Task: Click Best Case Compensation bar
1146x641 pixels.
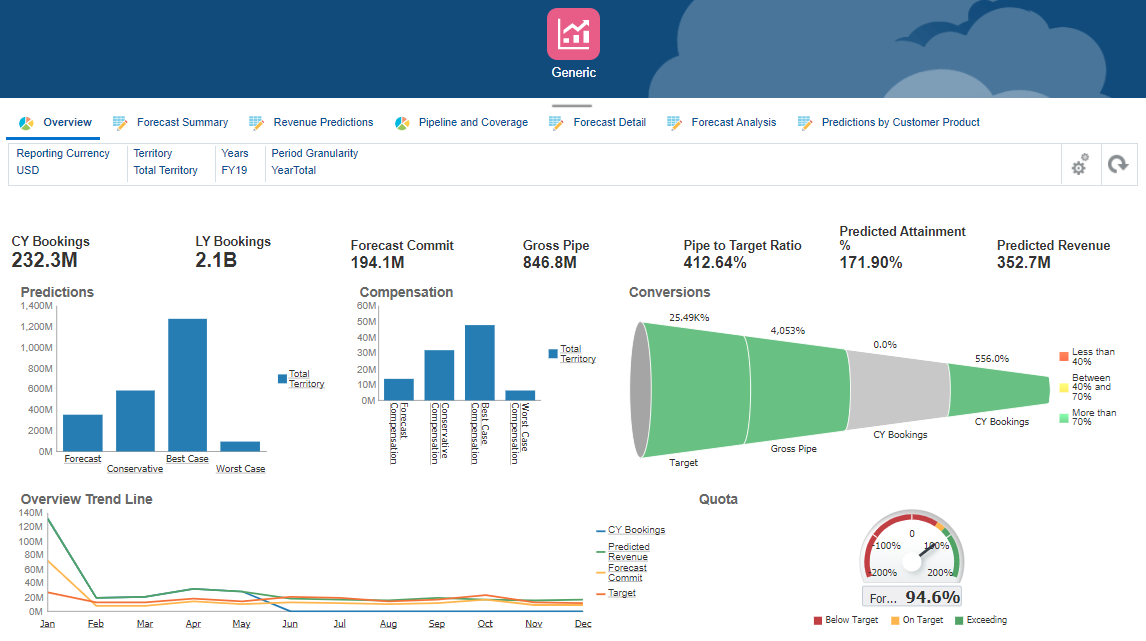Action: pyautogui.click(x=479, y=363)
